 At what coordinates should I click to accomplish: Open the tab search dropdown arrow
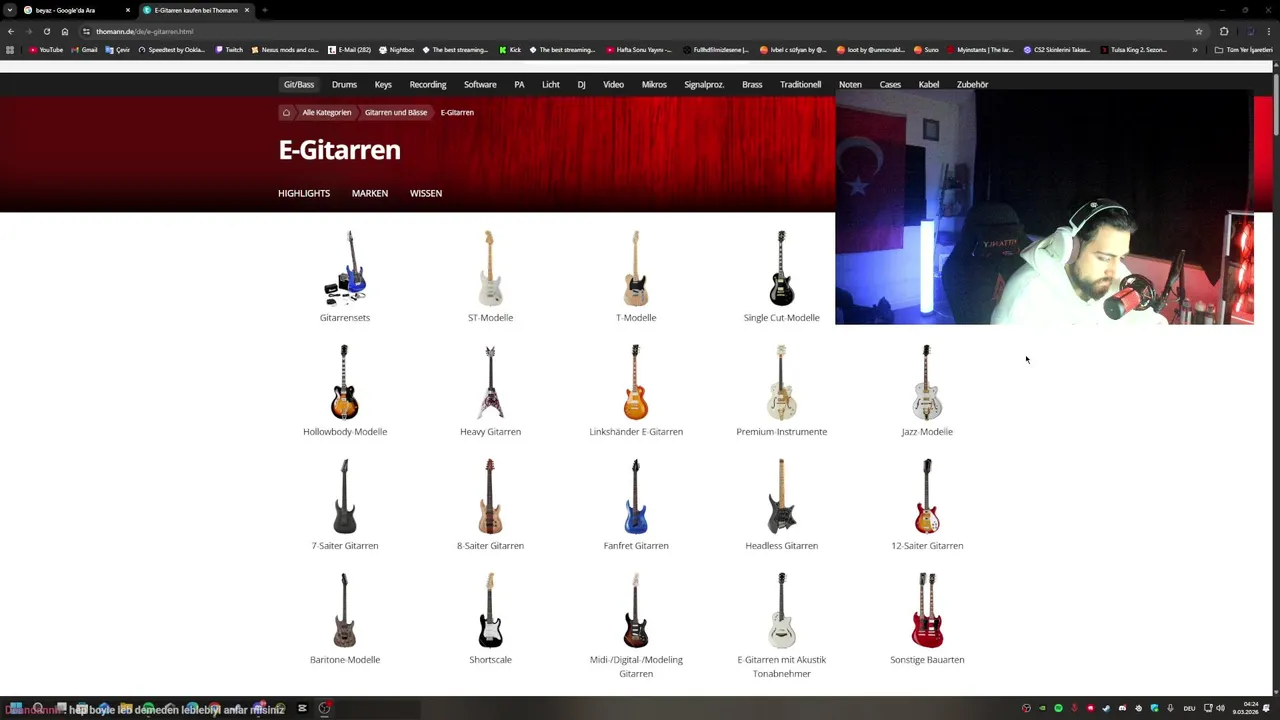coord(10,10)
